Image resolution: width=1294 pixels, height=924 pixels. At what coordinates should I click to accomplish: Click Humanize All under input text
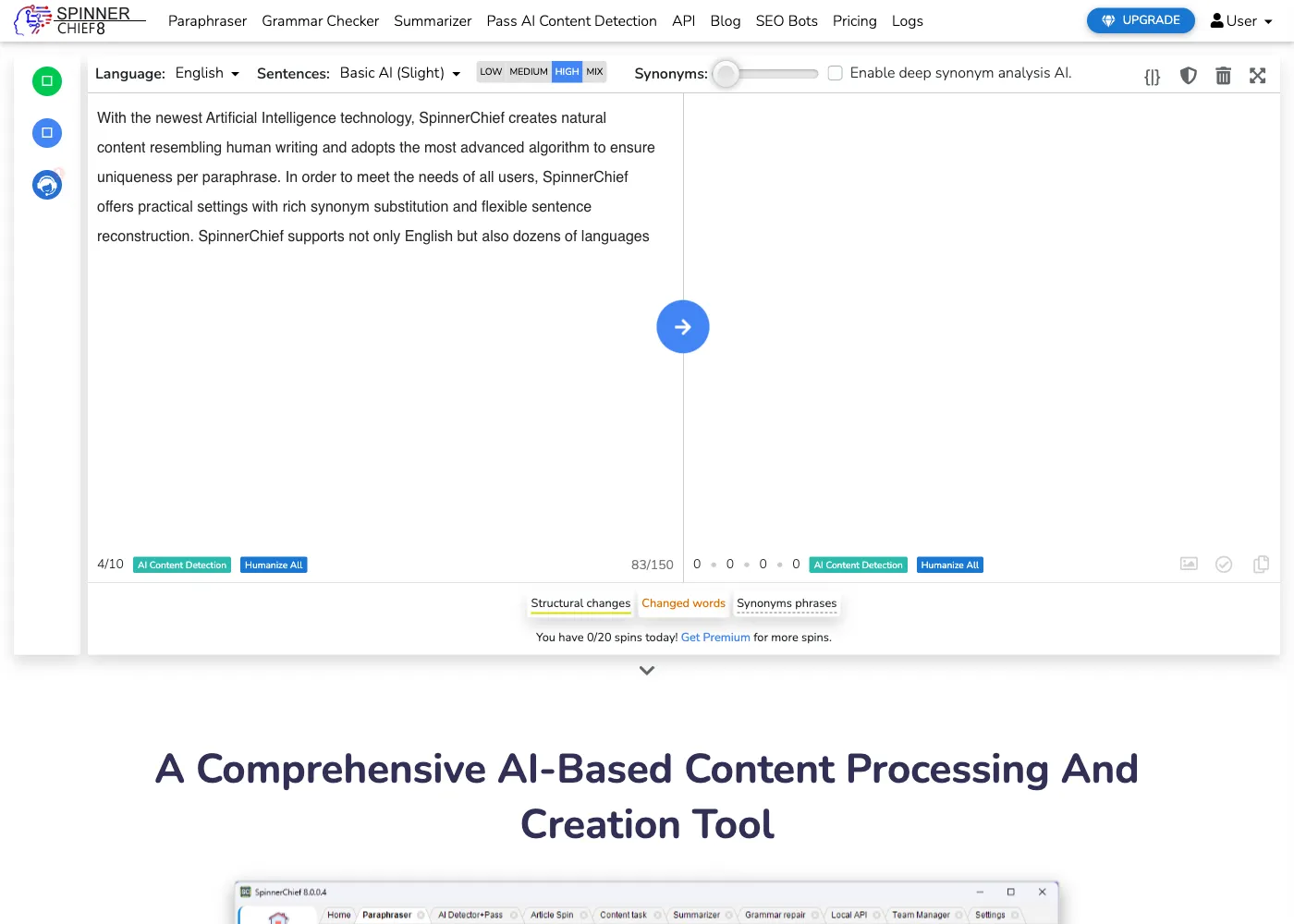274,565
